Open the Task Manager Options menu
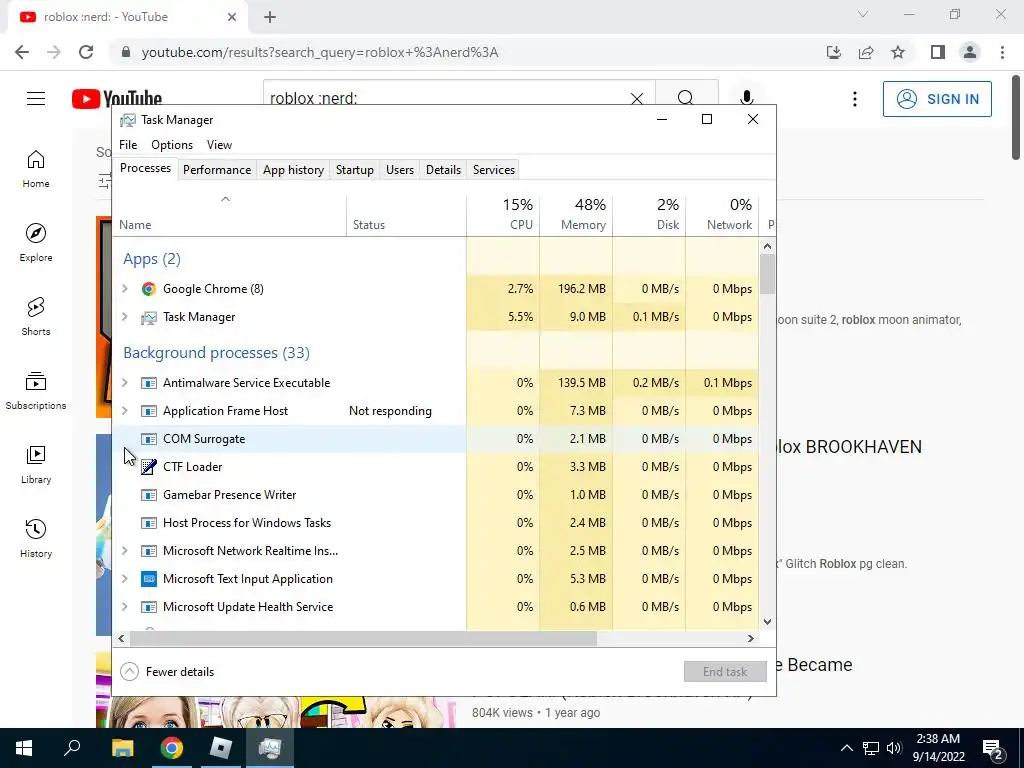1024x768 pixels. pos(172,145)
